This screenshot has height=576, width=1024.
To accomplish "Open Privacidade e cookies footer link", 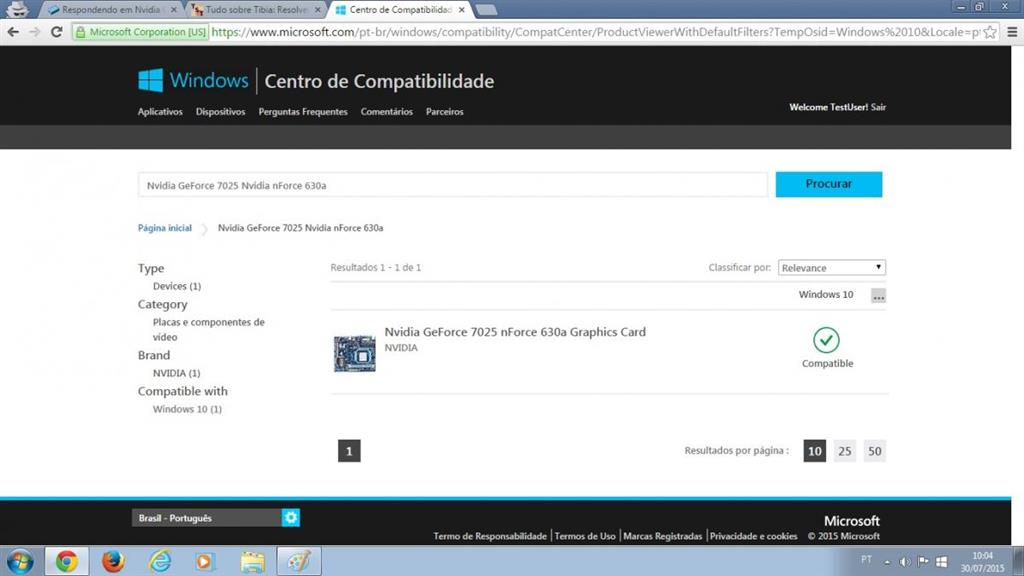I will [x=754, y=536].
